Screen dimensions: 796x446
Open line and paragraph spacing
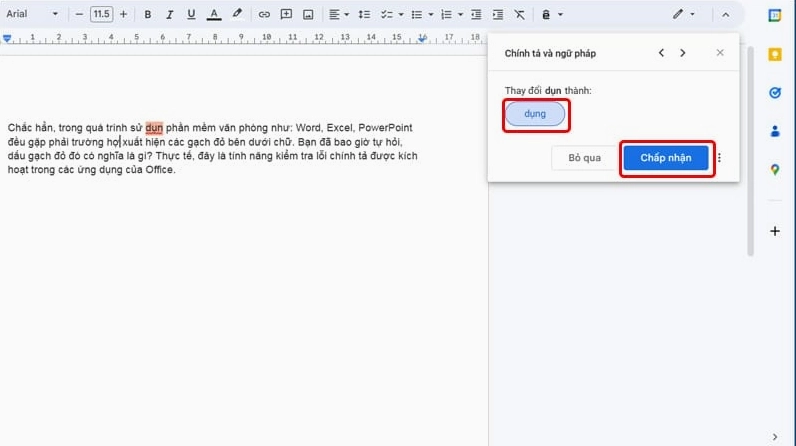tap(364, 15)
